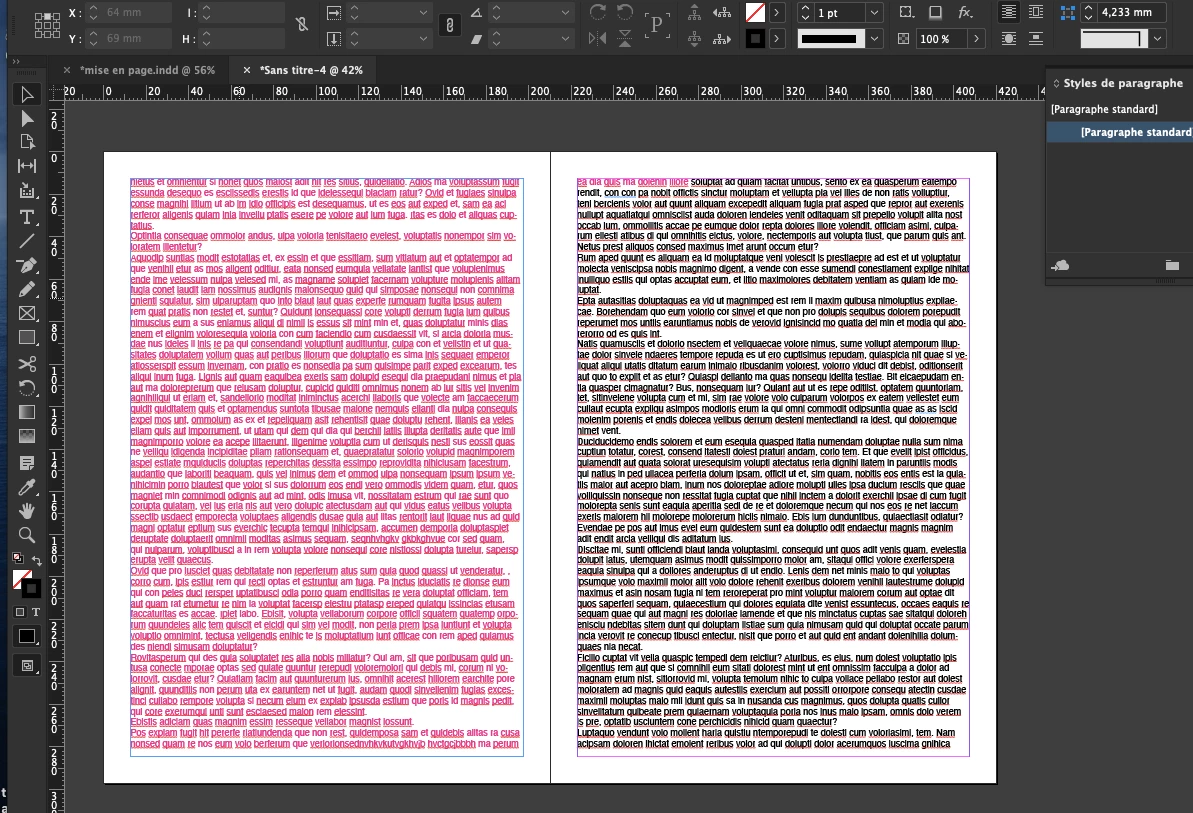Toggle the scale percentages chain link
This screenshot has height=813, width=1193.
tap(449, 25)
